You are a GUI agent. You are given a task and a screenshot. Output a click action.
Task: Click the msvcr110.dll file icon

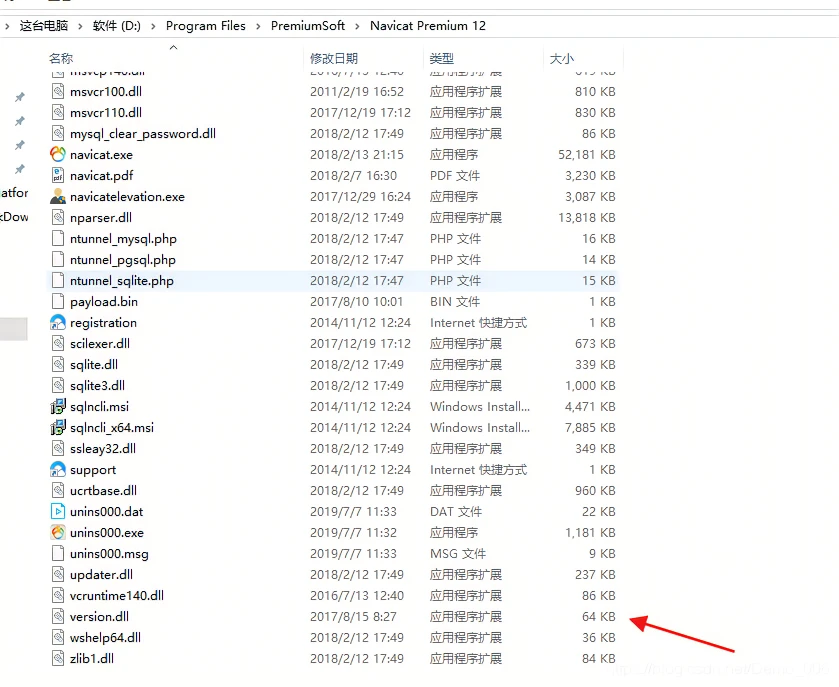coord(58,112)
